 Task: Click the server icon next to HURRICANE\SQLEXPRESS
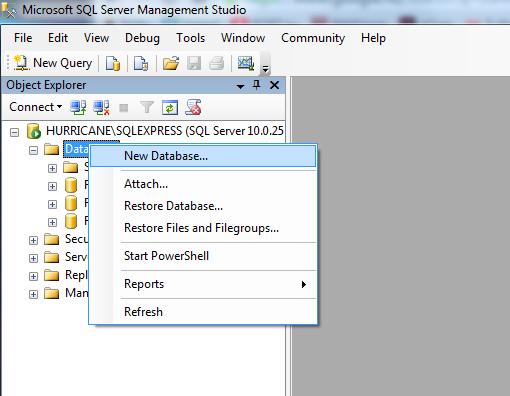[x=34, y=131]
